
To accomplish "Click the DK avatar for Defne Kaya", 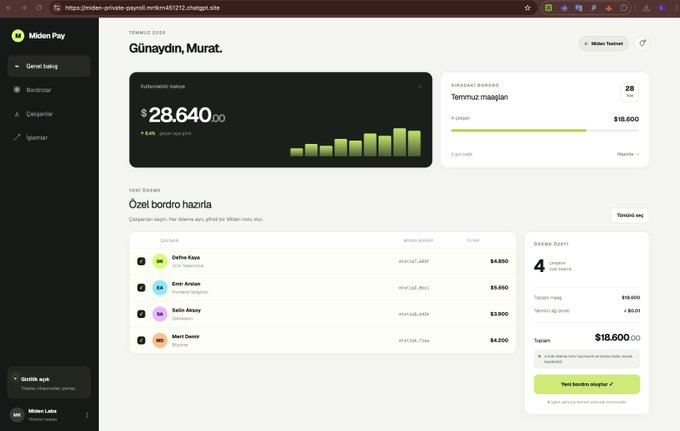I will coord(160,261).
